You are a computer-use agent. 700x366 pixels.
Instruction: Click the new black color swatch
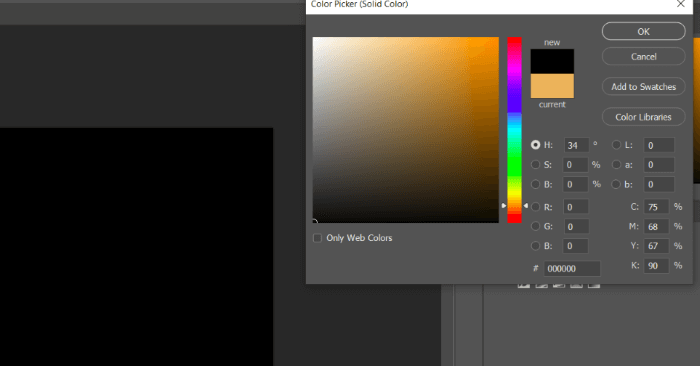(552, 62)
